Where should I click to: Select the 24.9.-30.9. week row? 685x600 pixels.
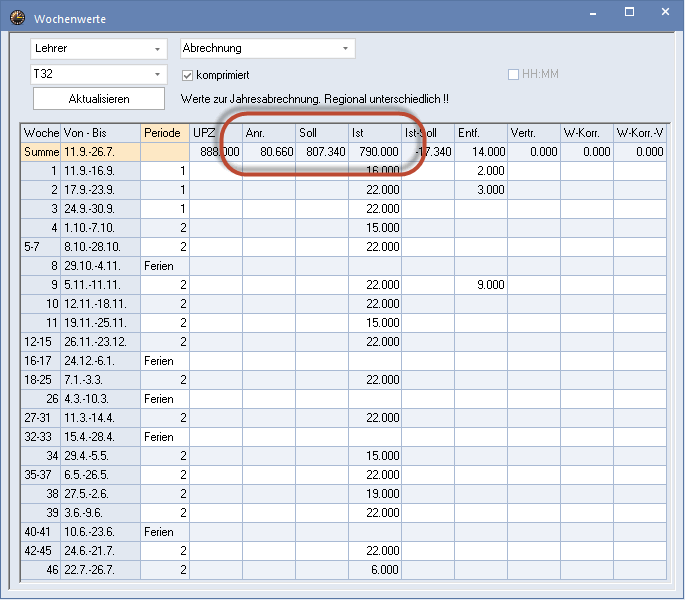pos(343,209)
